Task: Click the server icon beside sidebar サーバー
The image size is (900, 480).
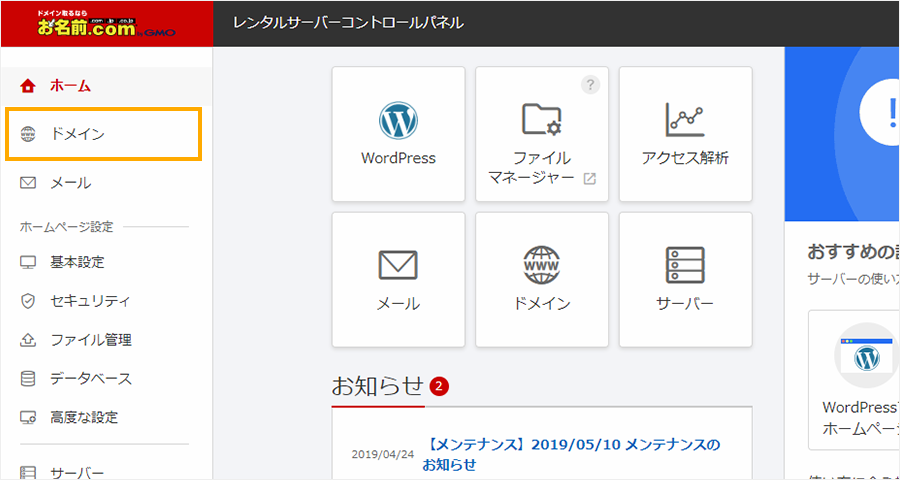Action: (x=28, y=473)
